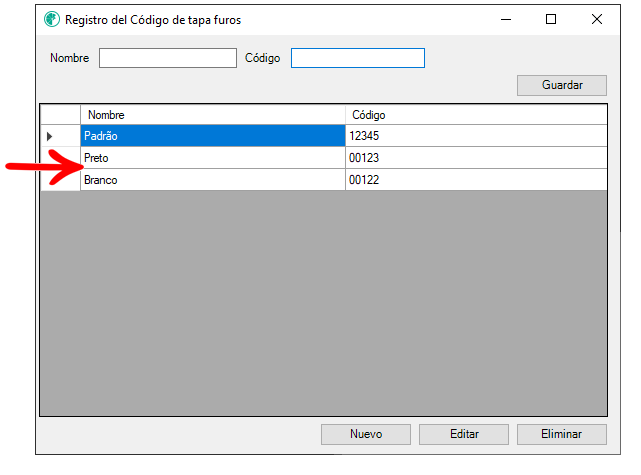The image size is (641, 475).
Task: Sort by the Código column header
Action: (476, 115)
